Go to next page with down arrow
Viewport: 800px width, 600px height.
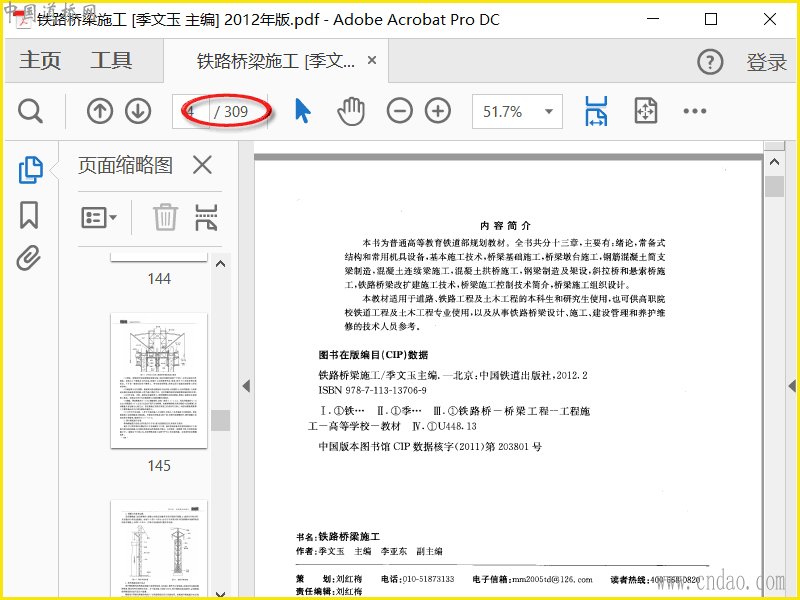138,111
